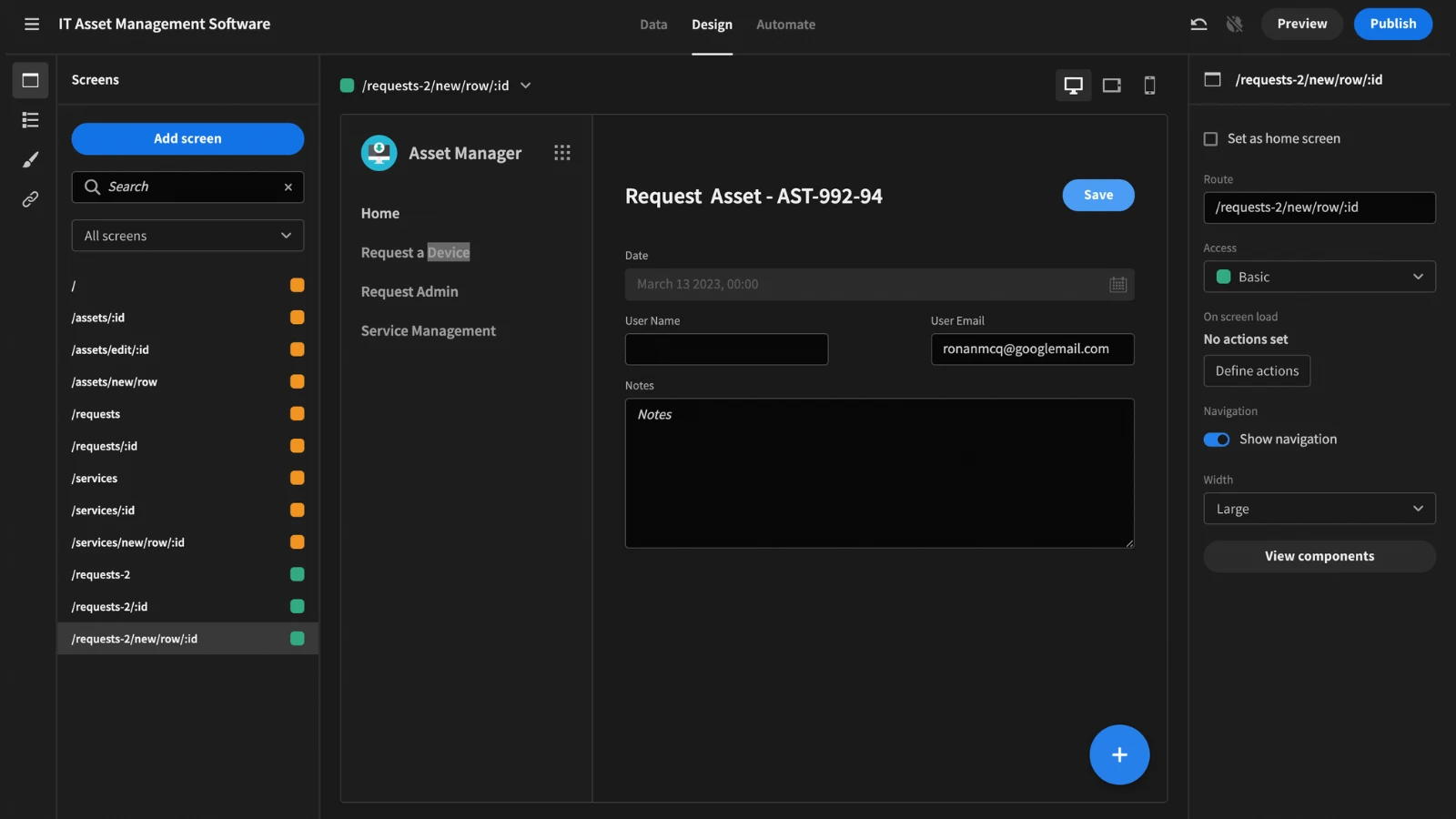Open the Access Basic dropdown
This screenshot has height=819, width=1456.
[1319, 277]
